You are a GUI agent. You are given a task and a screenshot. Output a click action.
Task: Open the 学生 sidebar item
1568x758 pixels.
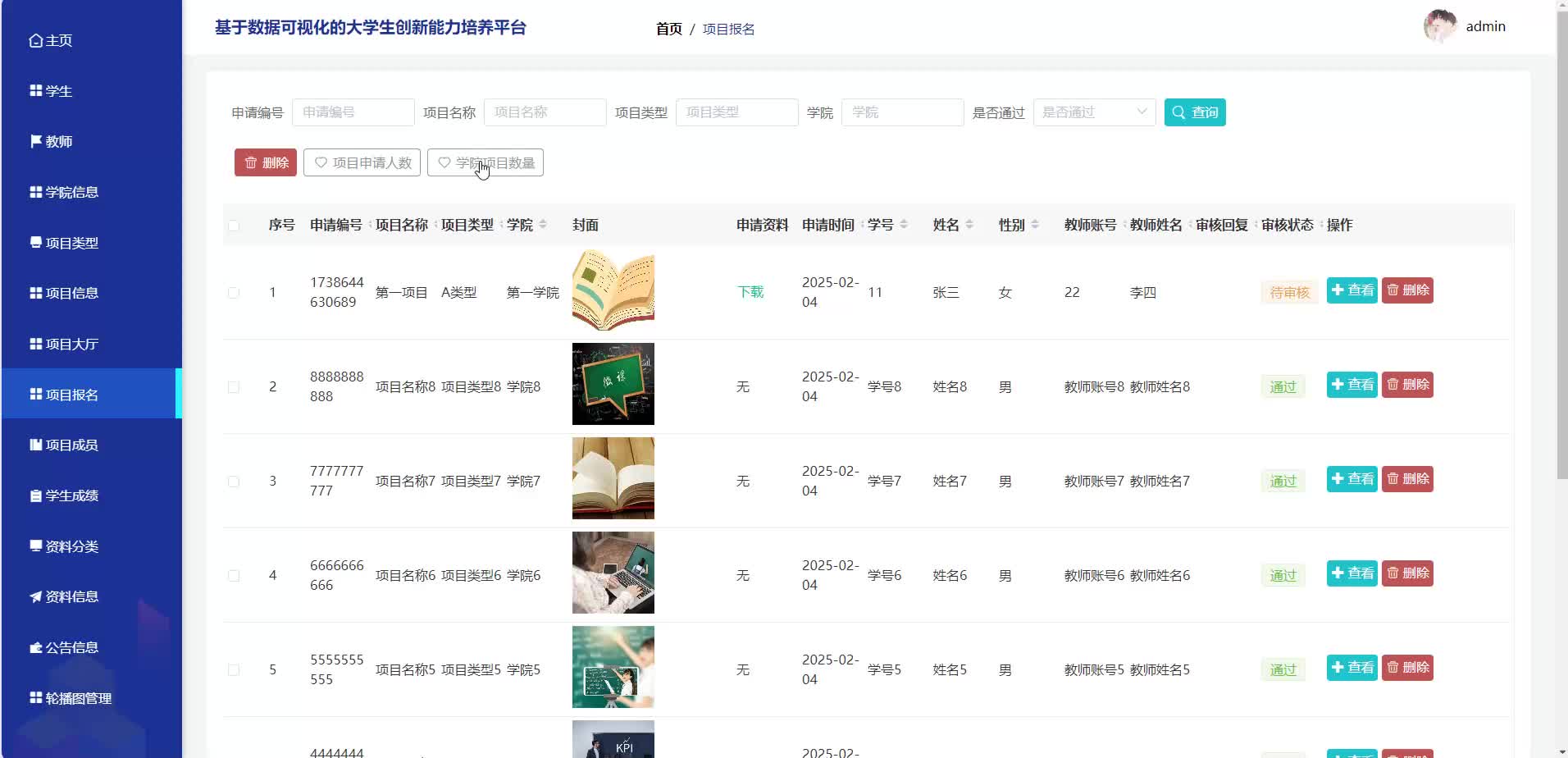51,91
